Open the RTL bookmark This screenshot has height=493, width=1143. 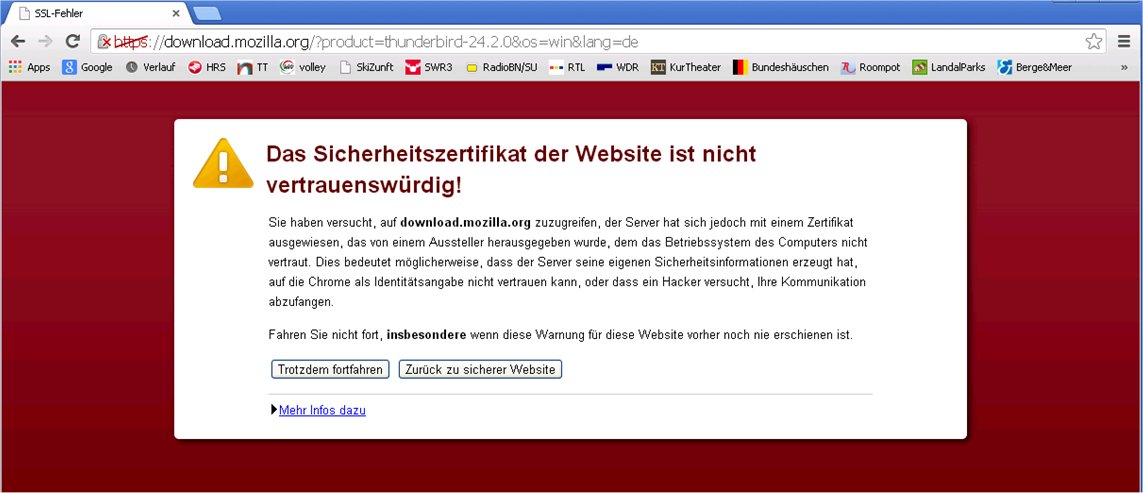567,67
